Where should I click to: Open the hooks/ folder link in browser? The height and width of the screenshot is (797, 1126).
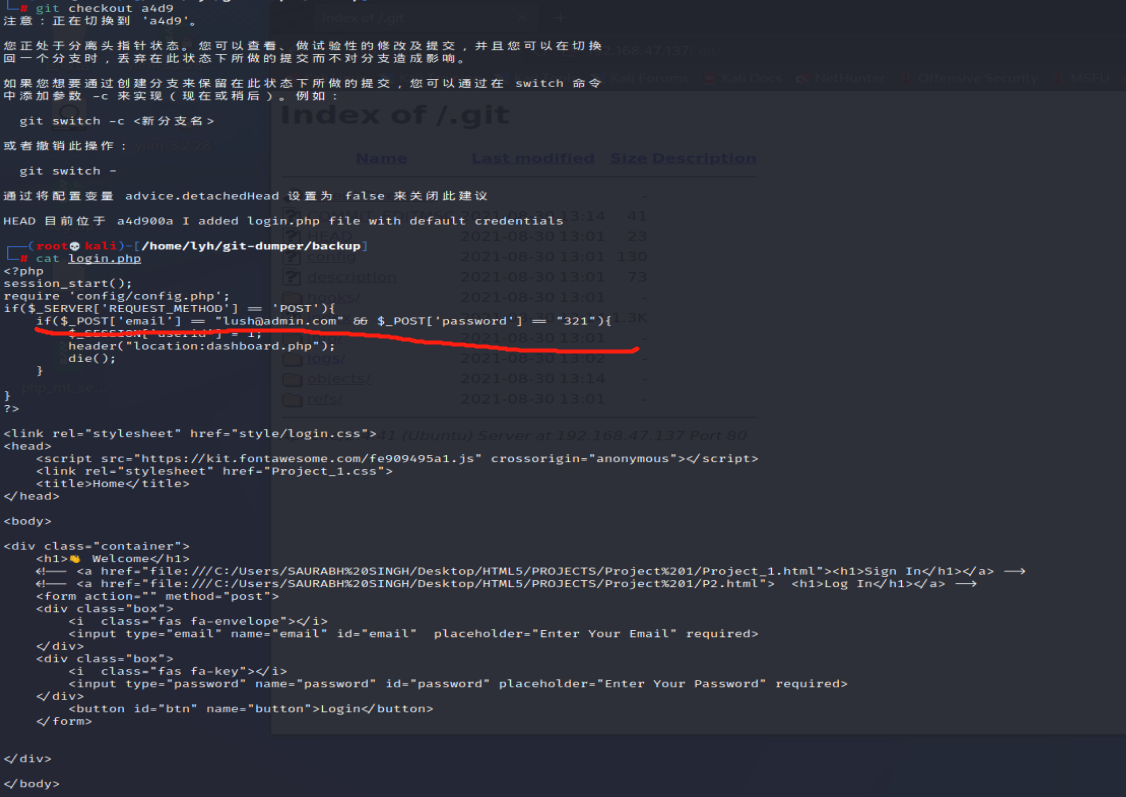click(x=333, y=297)
